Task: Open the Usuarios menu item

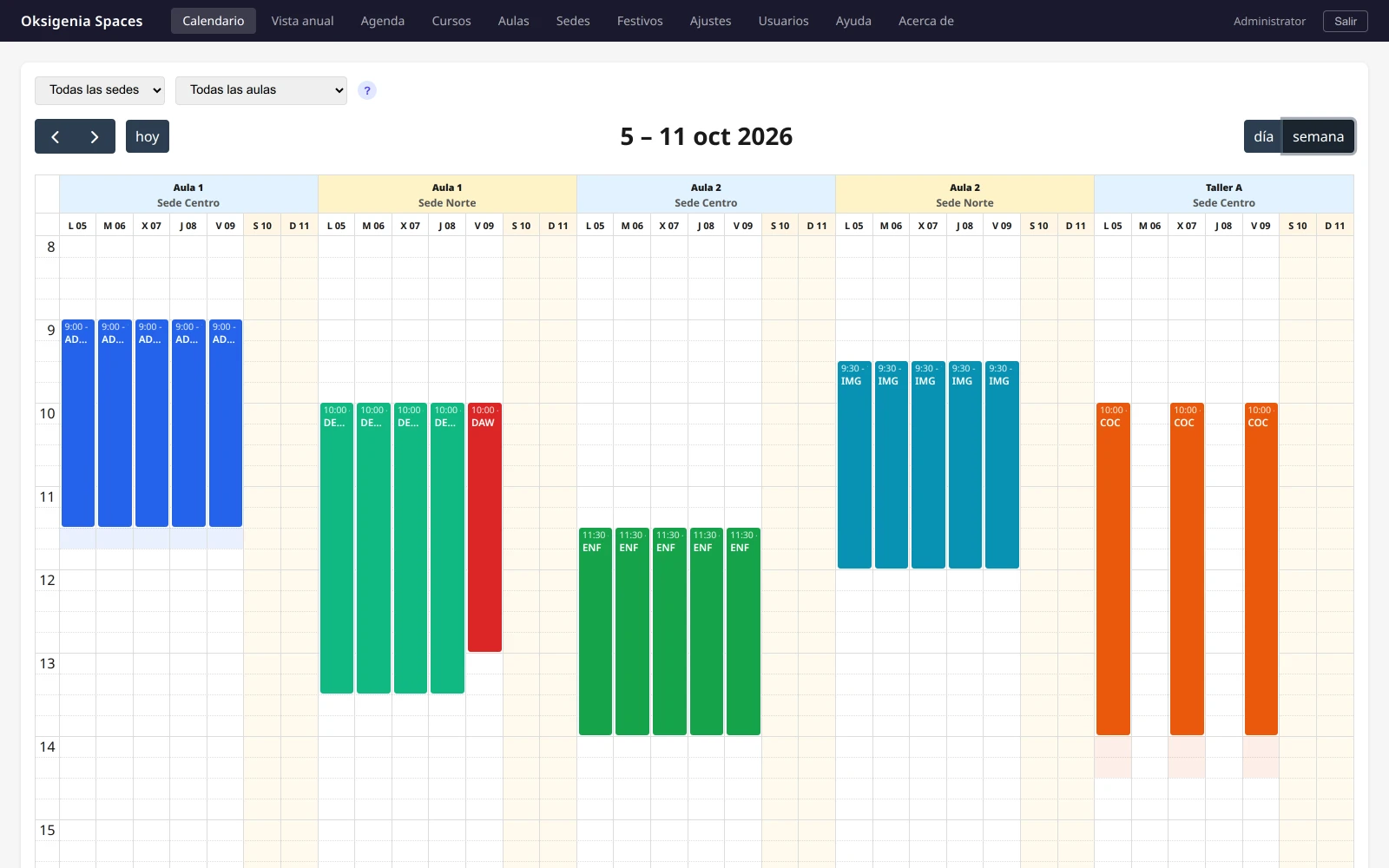Action: [783, 21]
